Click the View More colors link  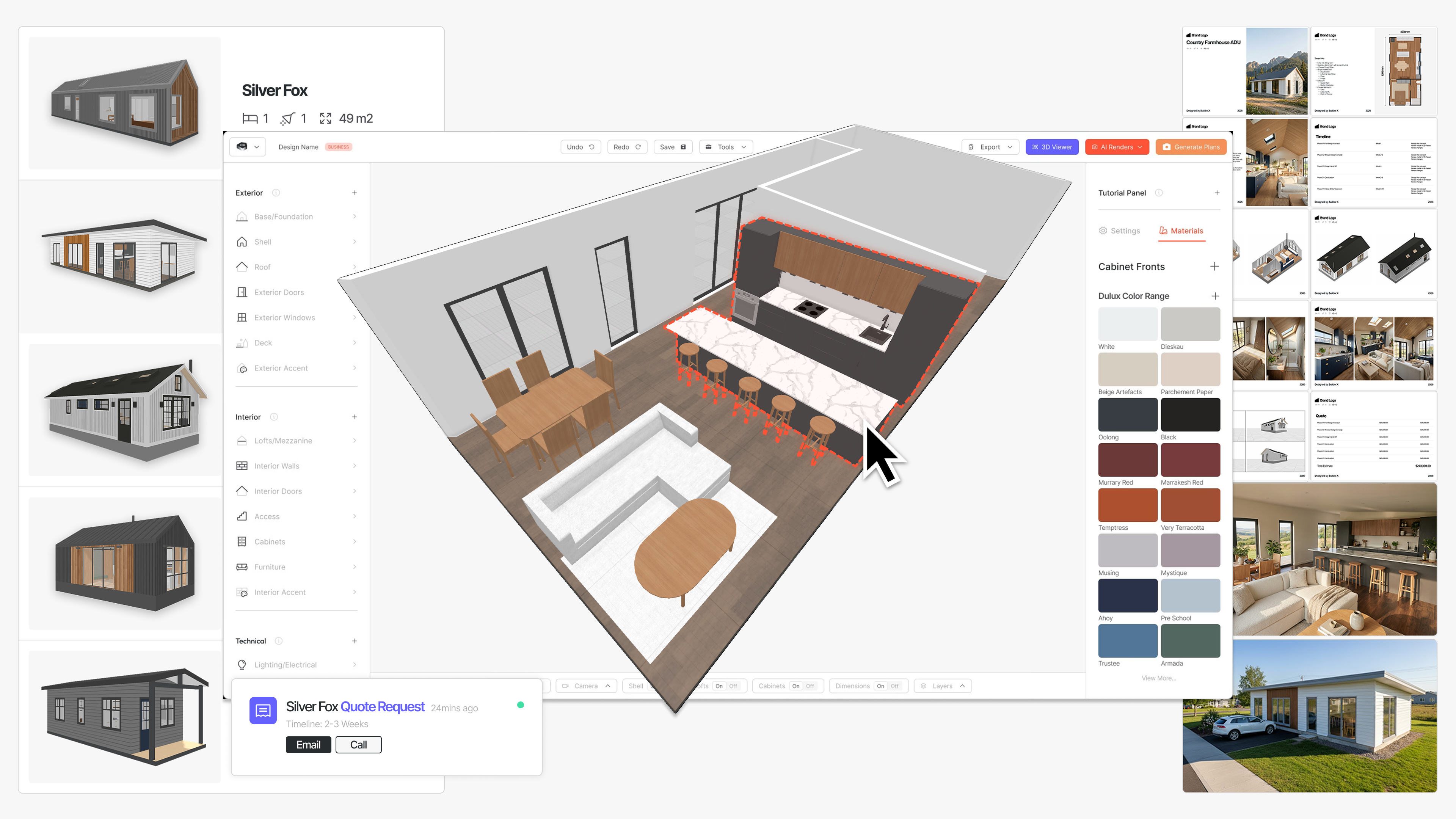[x=1159, y=678]
